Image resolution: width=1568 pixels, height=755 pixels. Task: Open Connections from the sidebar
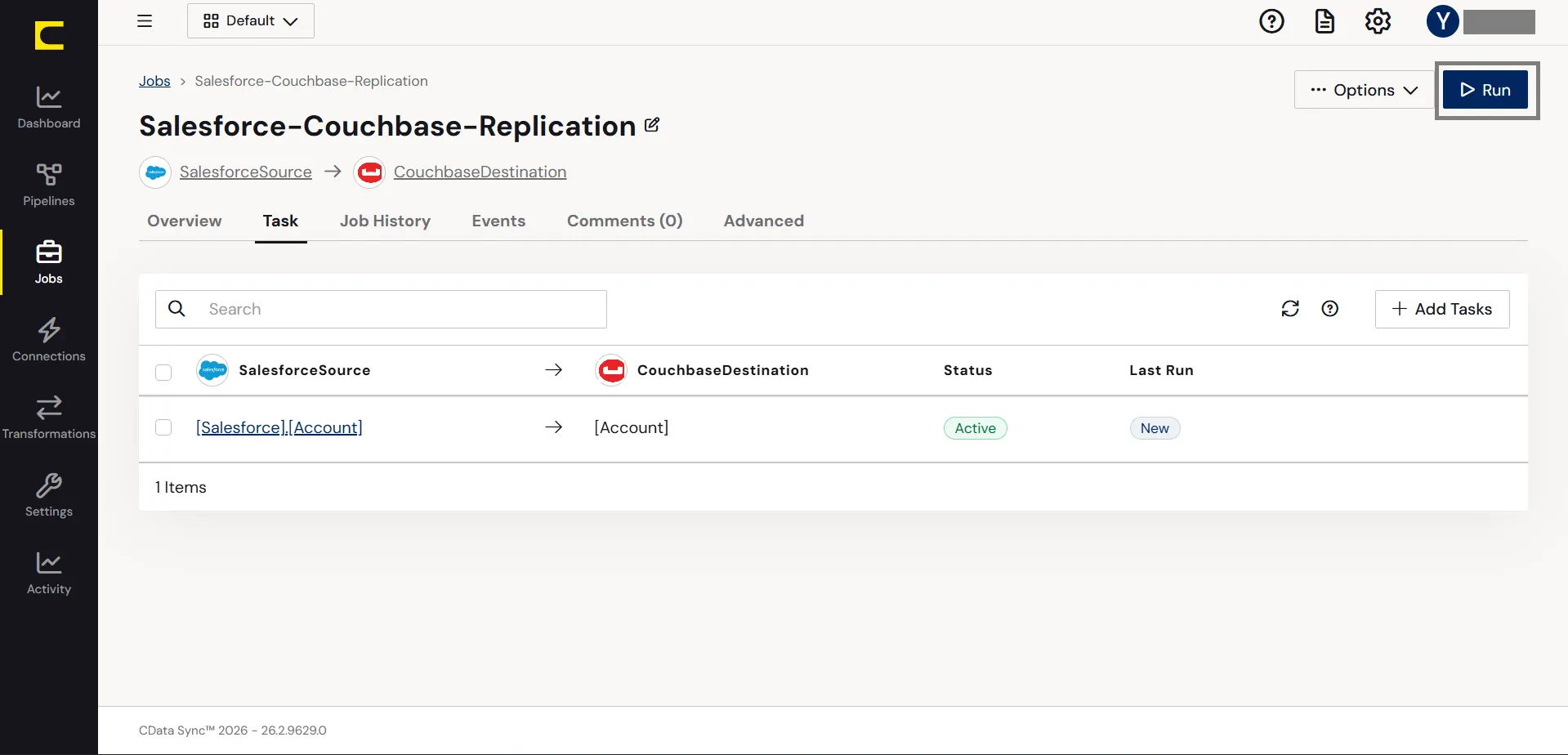click(x=49, y=340)
